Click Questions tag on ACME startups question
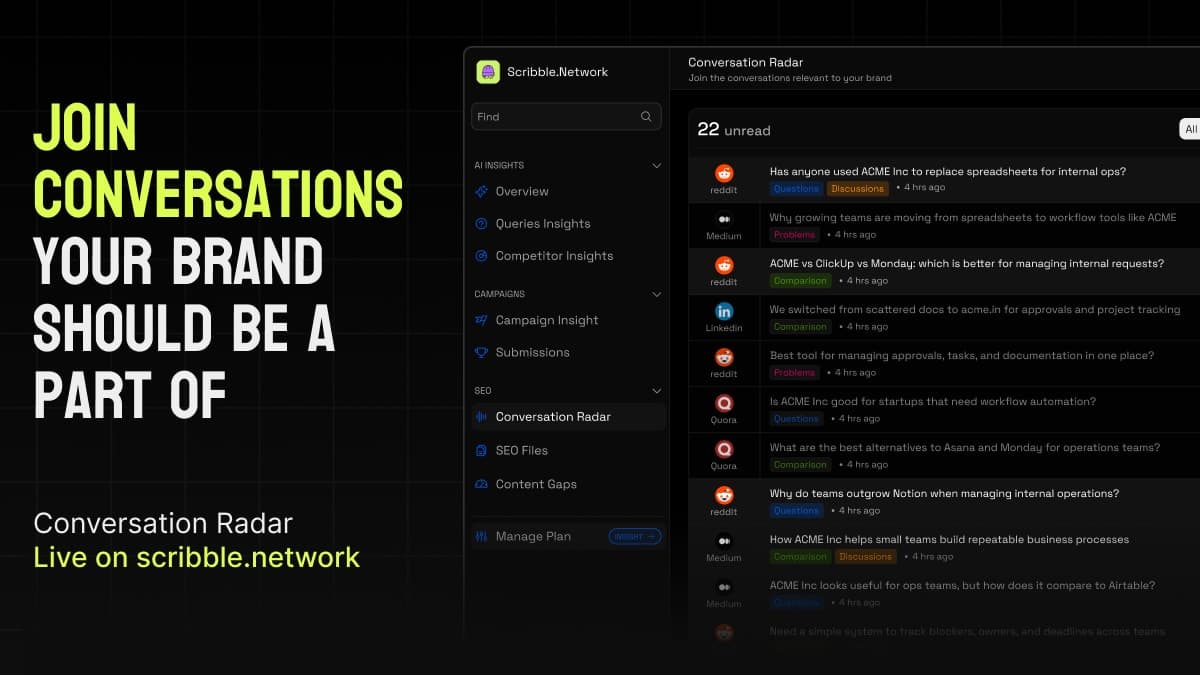The image size is (1200, 675). (796, 418)
